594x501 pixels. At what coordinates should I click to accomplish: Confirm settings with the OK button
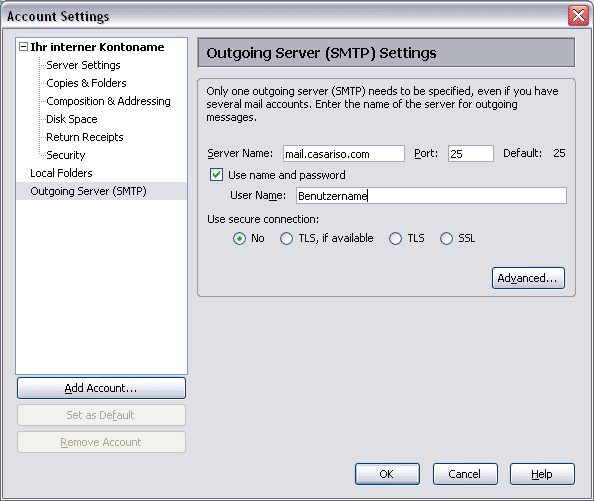pos(387,474)
